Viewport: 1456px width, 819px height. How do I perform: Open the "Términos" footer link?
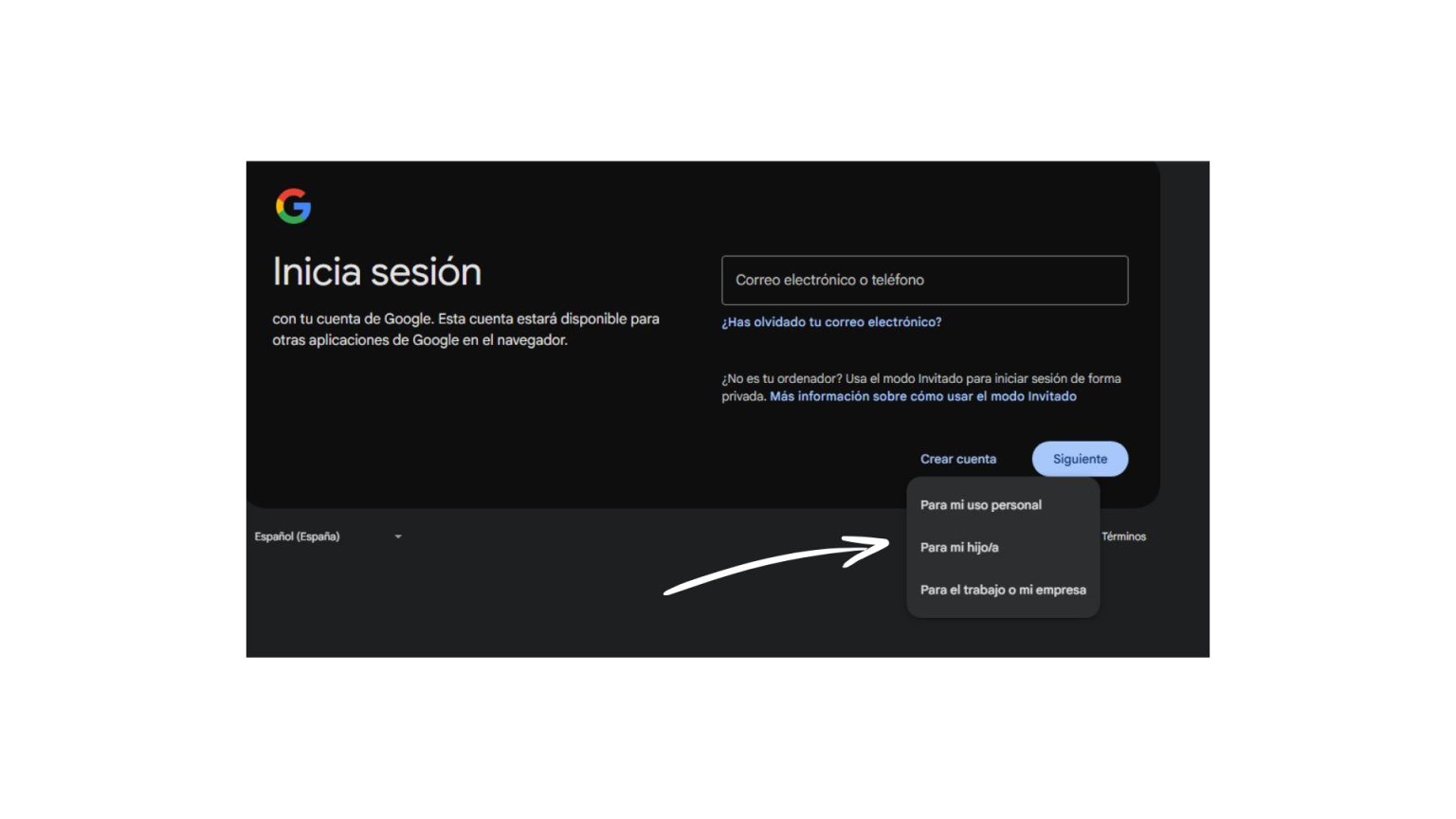[x=1123, y=537]
